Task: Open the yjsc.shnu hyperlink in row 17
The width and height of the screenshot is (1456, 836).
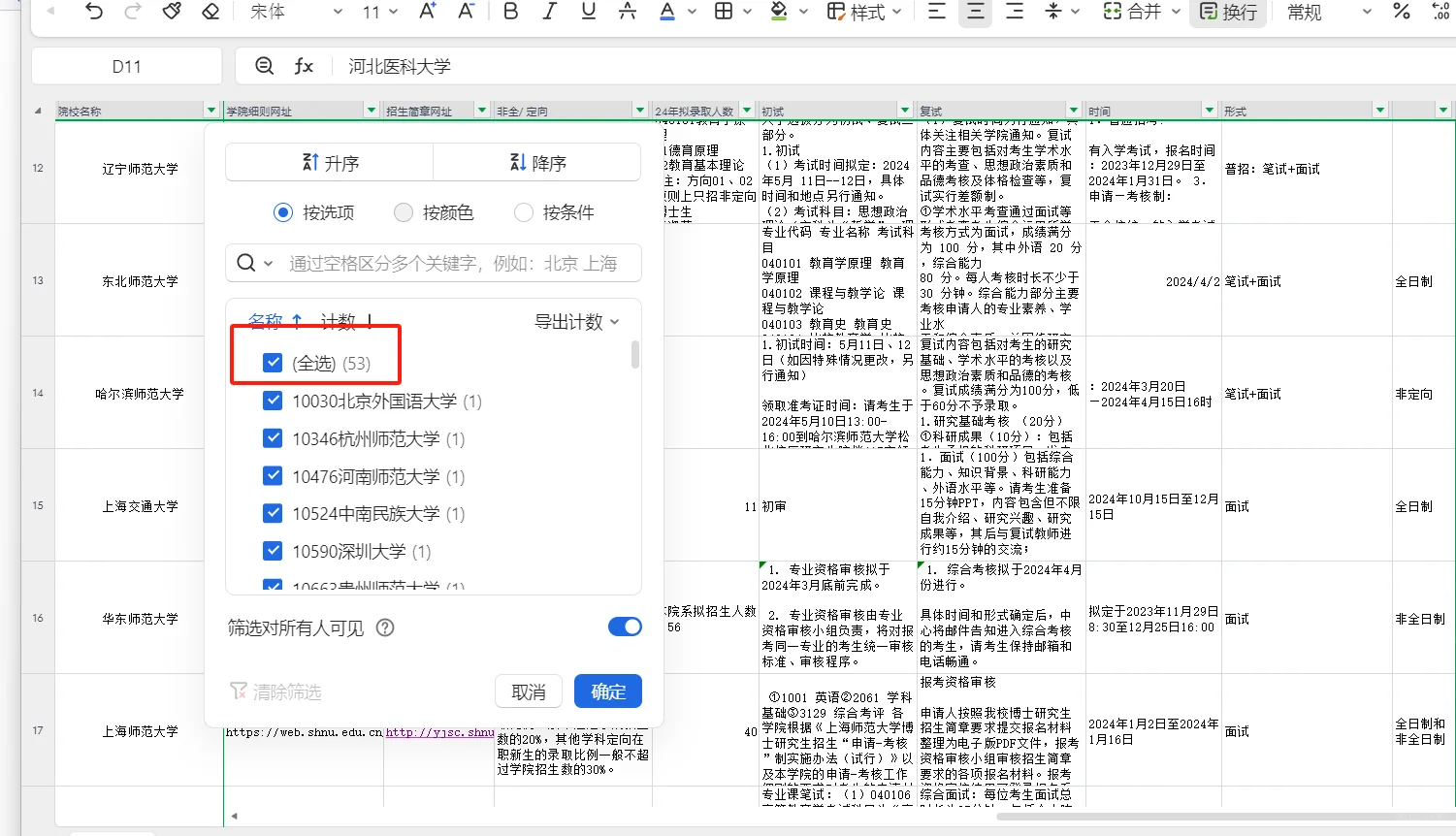Action: point(440,732)
